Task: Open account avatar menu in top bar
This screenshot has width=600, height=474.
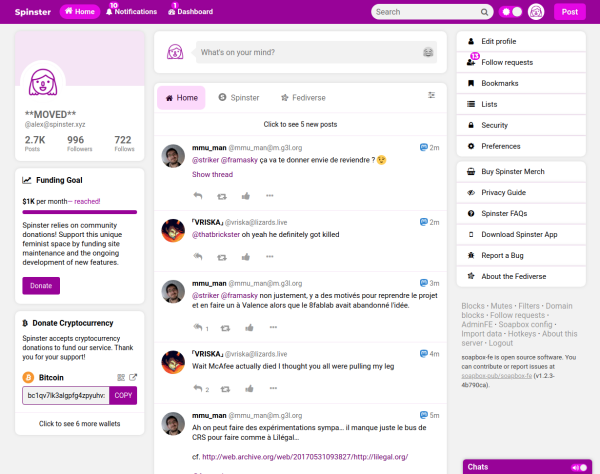Action: point(536,12)
